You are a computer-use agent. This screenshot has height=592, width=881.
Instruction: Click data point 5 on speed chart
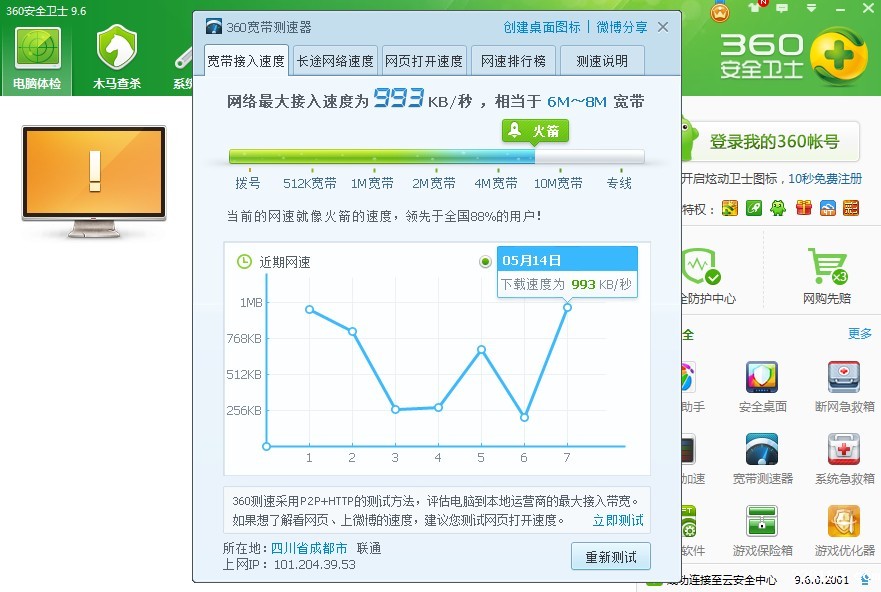click(481, 349)
